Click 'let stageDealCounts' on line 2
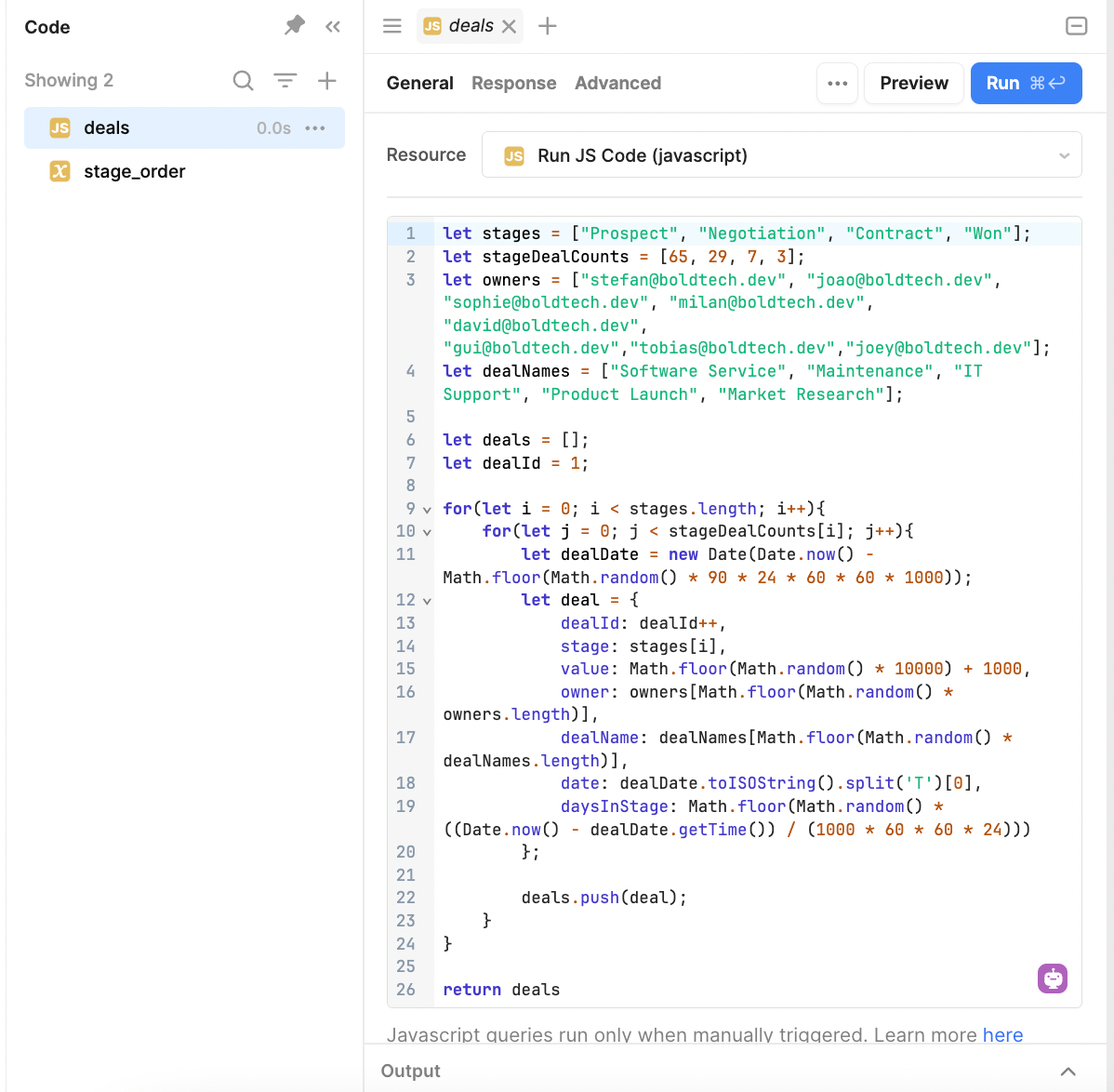 [x=536, y=257]
